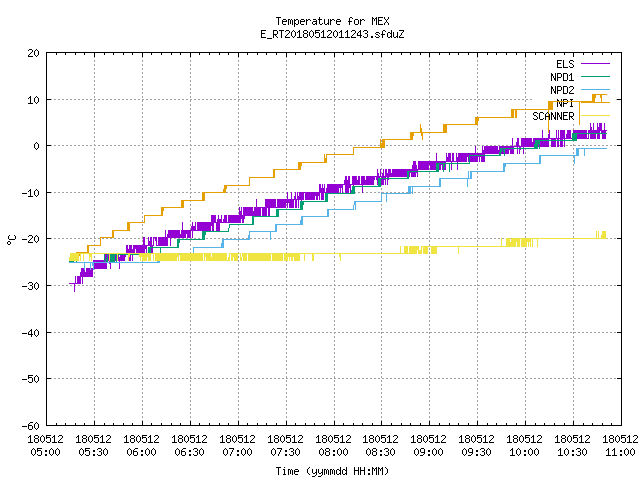
Task: Click the y-axis value -60
Action: [x=31, y=426]
